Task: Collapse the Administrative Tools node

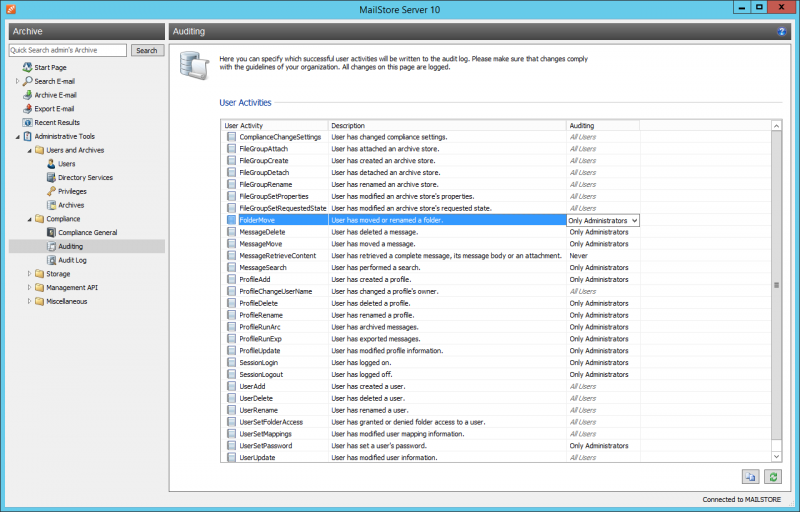Action: pyautogui.click(x=17, y=137)
